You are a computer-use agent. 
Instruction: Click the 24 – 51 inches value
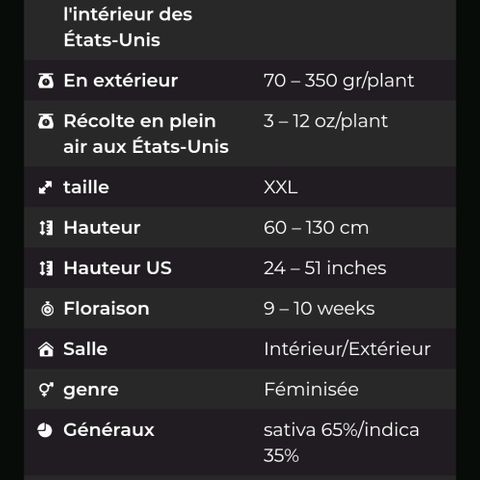click(325, 268)
